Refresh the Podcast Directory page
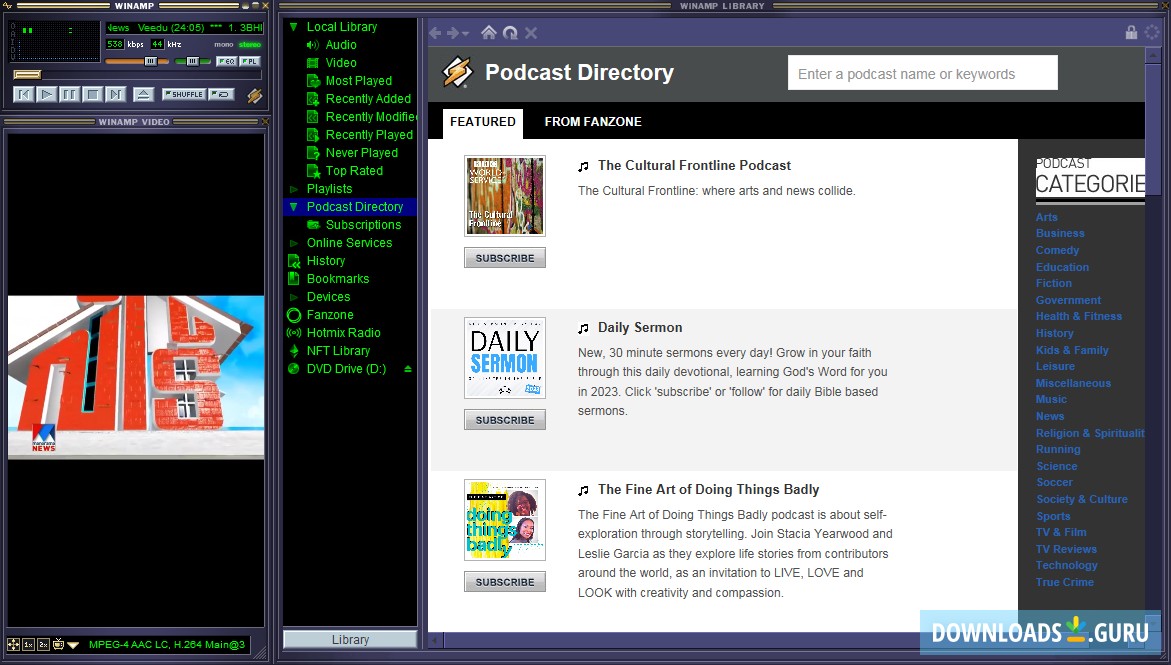Image resolution: width=1171 pixels, height=665 pixels. click(510, 33)
